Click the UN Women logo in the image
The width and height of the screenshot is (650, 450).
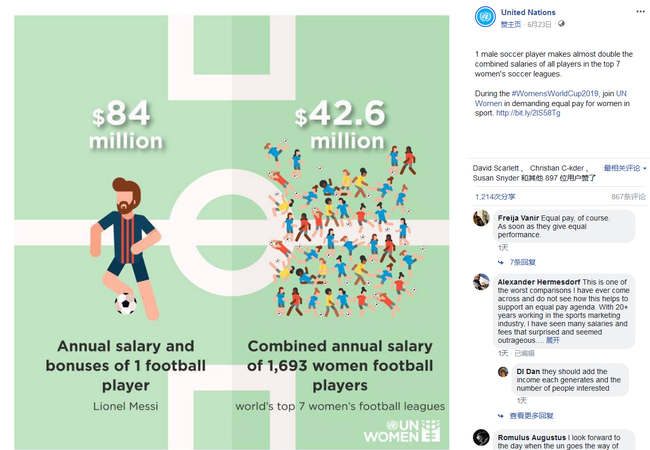pyautogui.click(x=401, y=432)
